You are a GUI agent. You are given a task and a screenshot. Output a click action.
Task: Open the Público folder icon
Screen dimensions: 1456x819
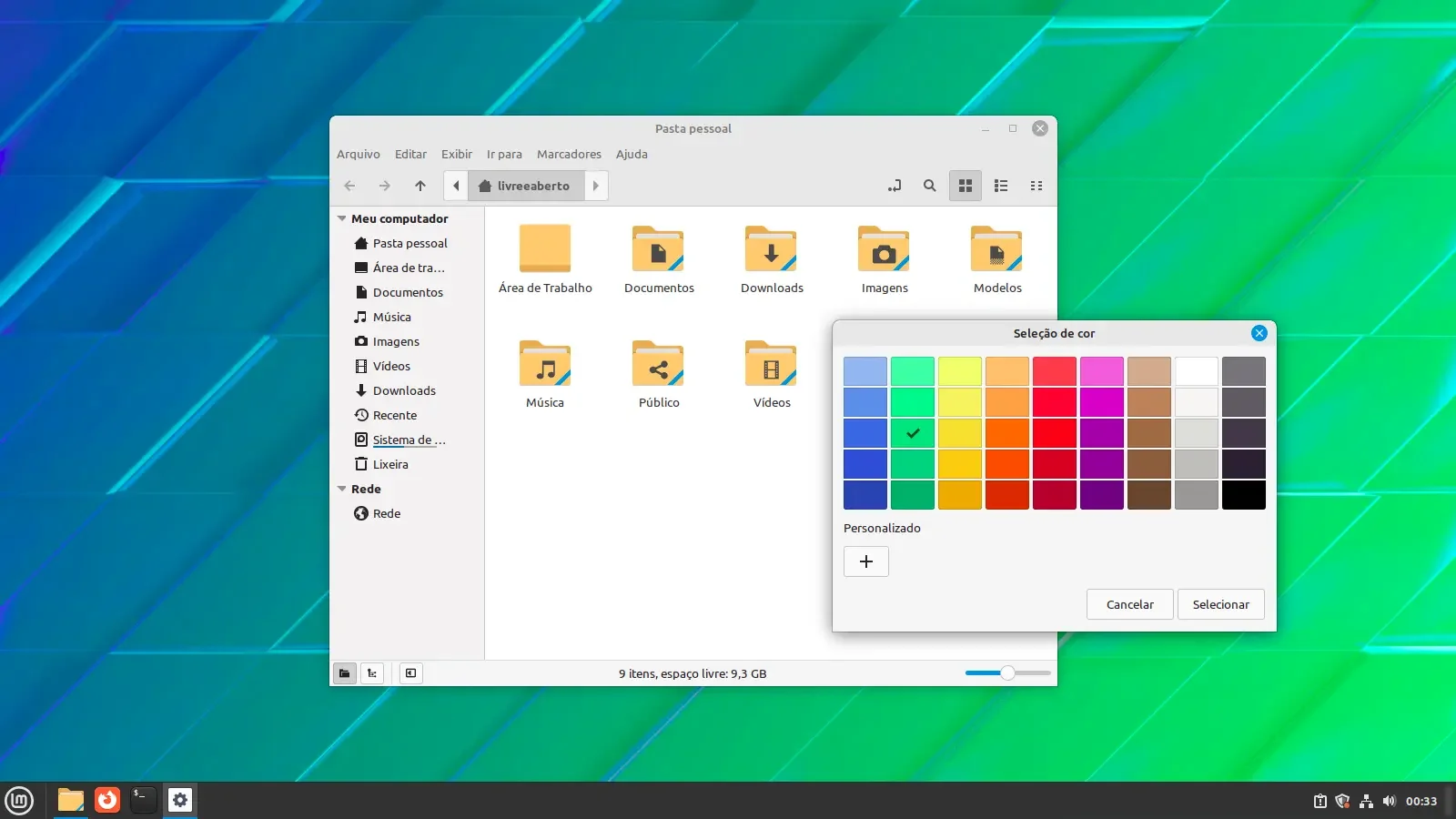[659, 363]
